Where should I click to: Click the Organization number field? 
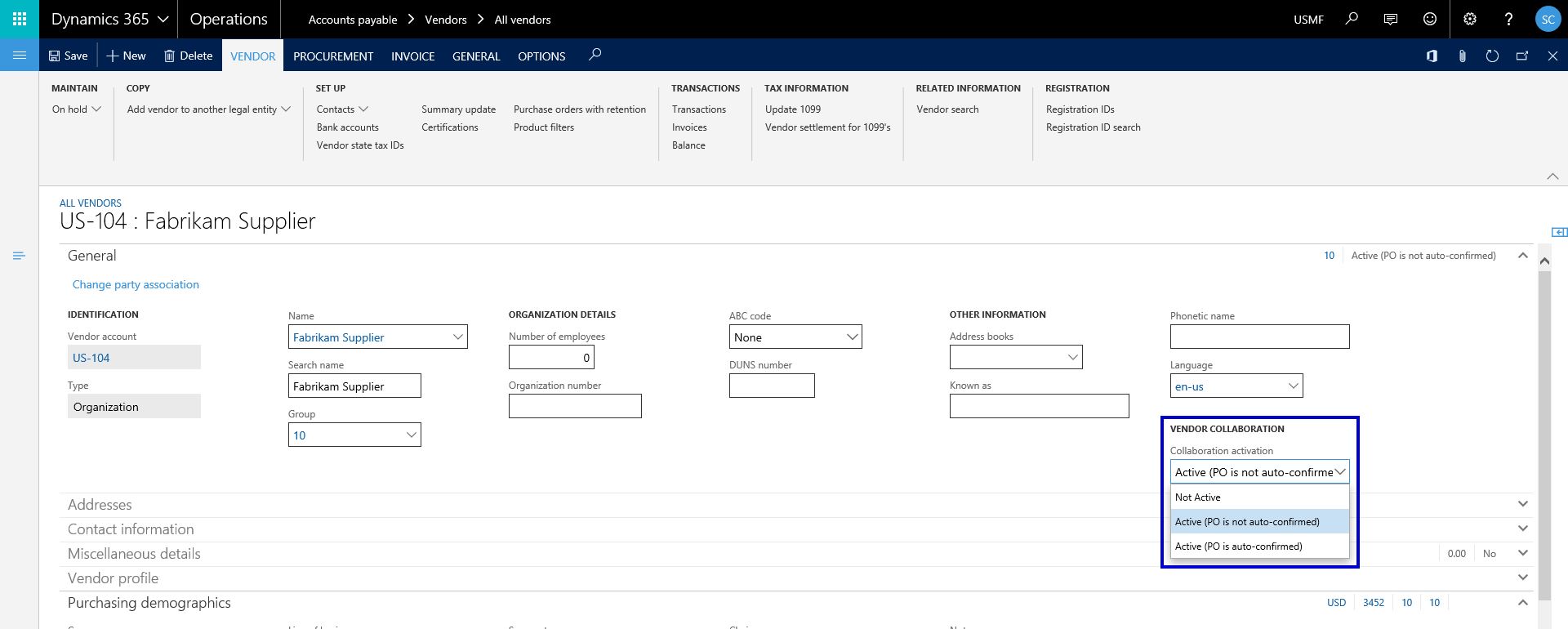click(575, 406)
